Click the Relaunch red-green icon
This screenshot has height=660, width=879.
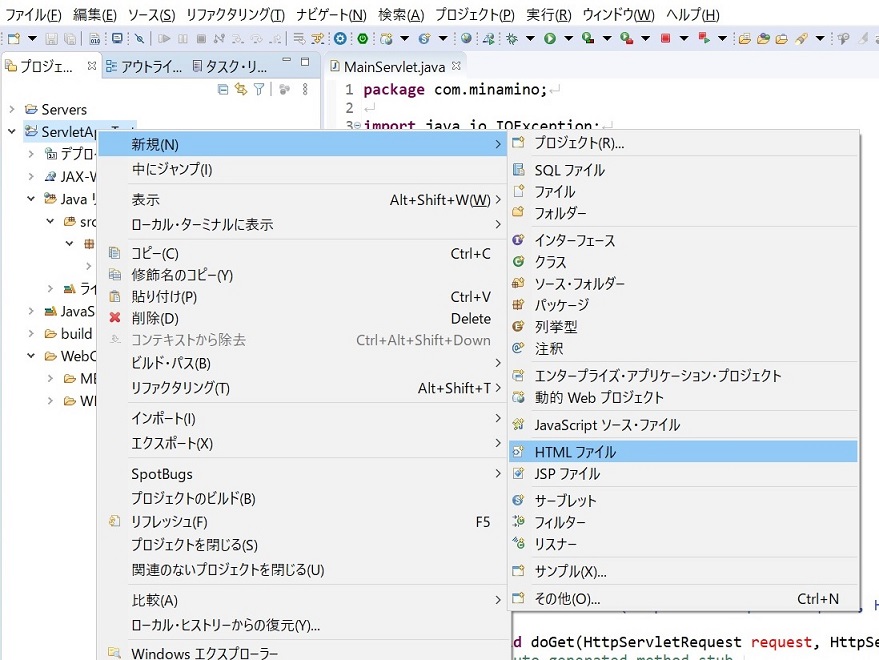point(704,38)
